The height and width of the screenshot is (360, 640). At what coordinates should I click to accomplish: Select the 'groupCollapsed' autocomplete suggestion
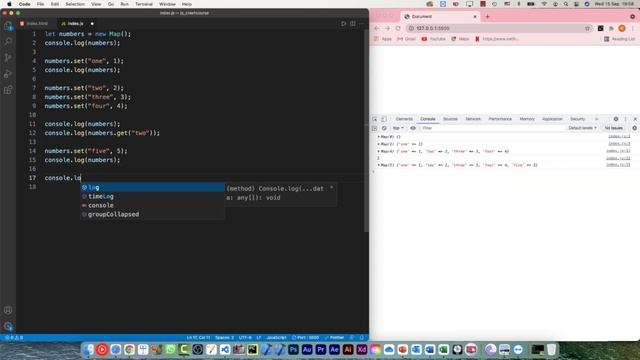[152, 214]
